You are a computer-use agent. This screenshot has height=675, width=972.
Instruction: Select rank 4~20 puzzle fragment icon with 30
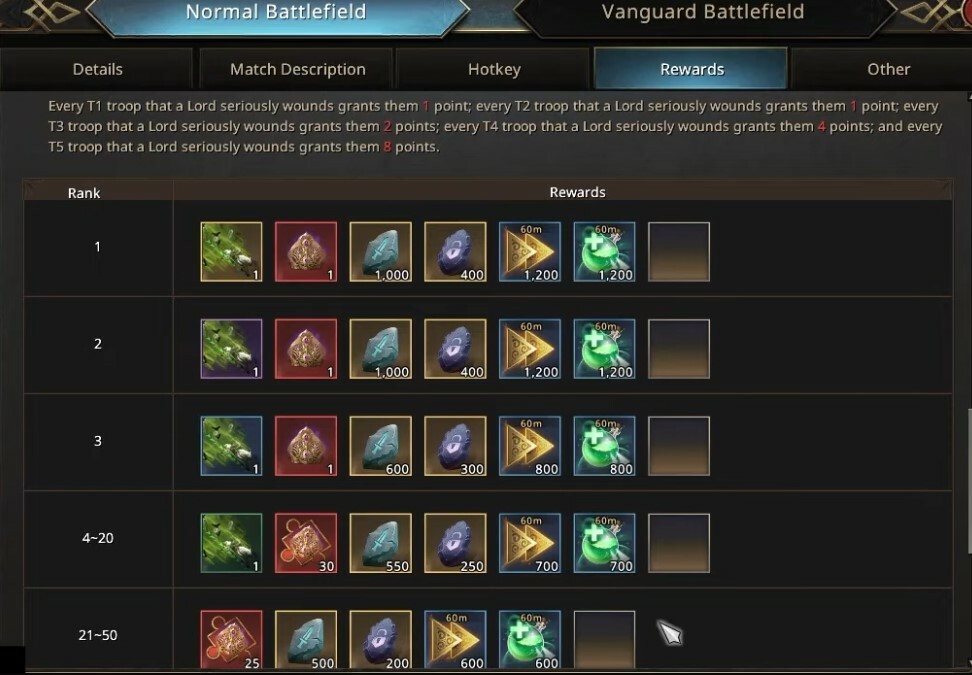306,543
